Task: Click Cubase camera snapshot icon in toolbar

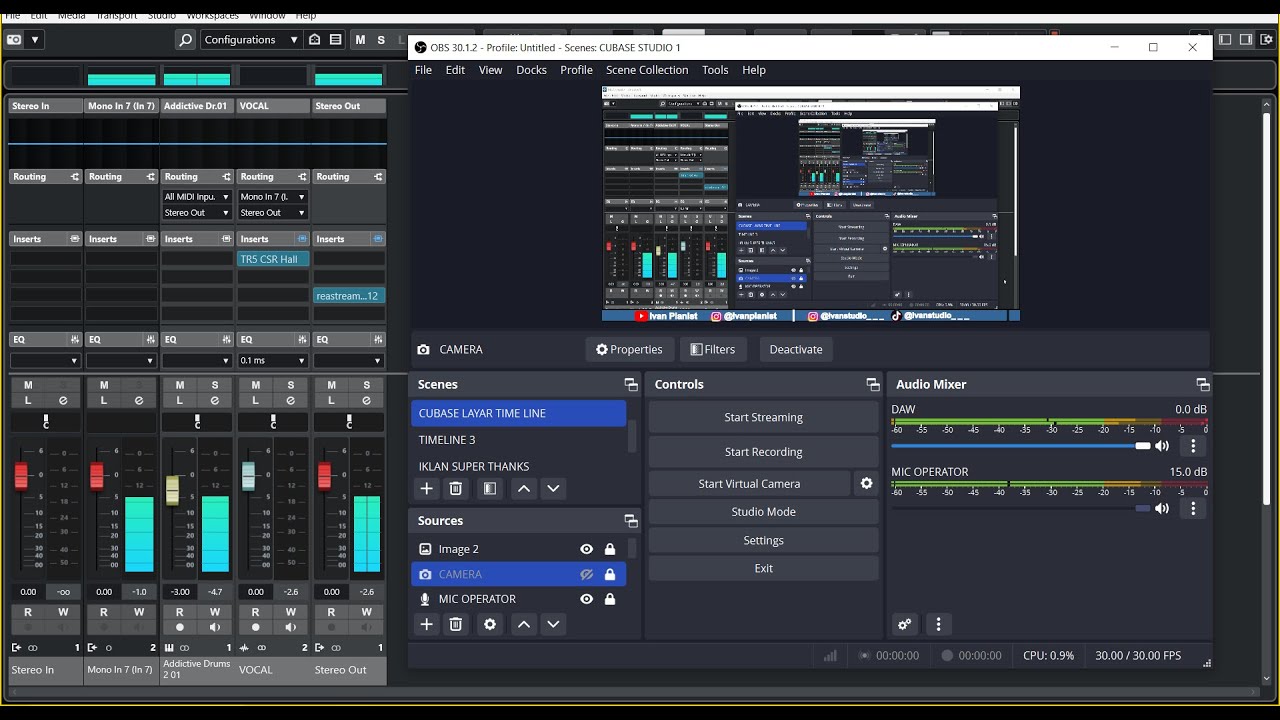Action: pos(14,40)
